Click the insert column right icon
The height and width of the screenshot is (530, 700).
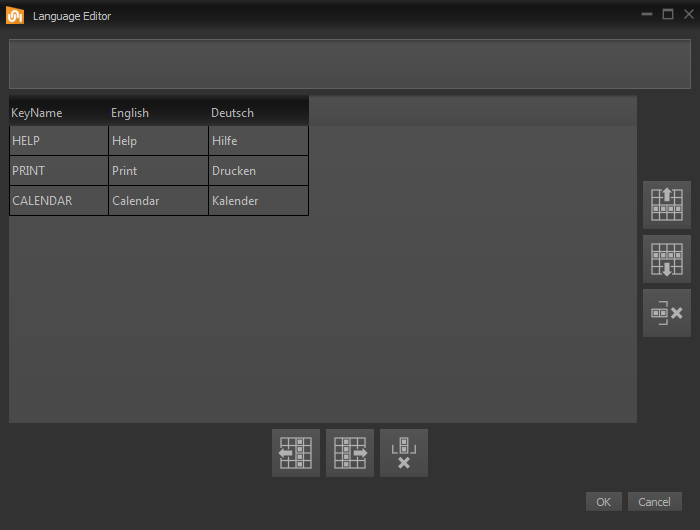tap(350, 453)
